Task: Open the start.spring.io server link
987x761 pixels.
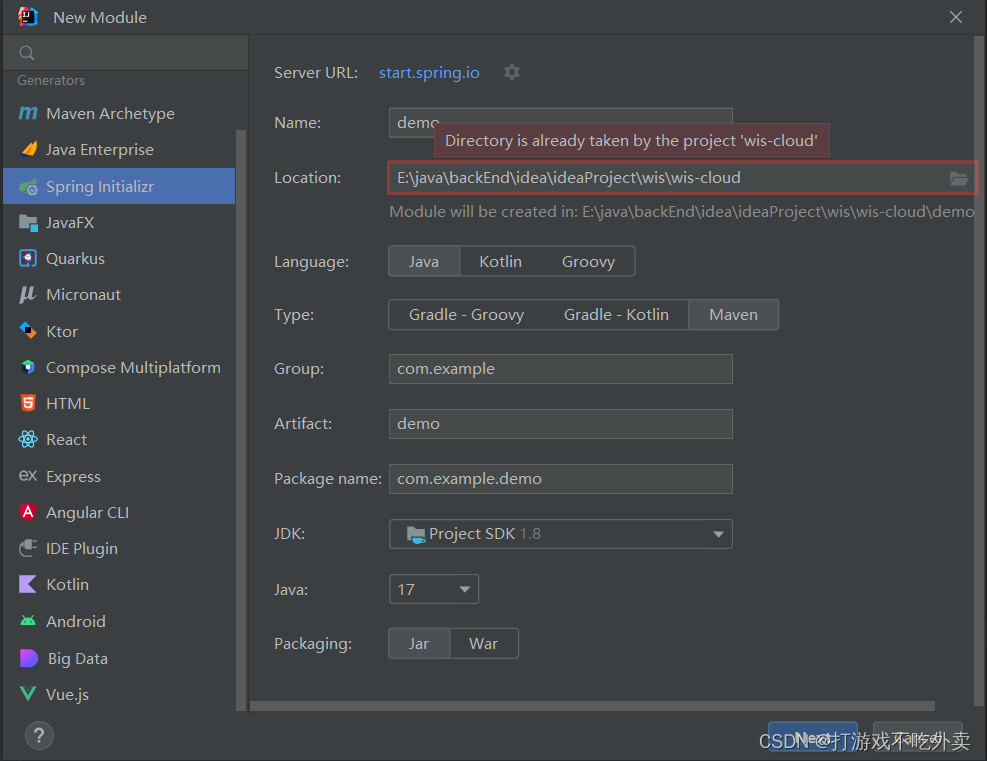Action: point(429,72)
